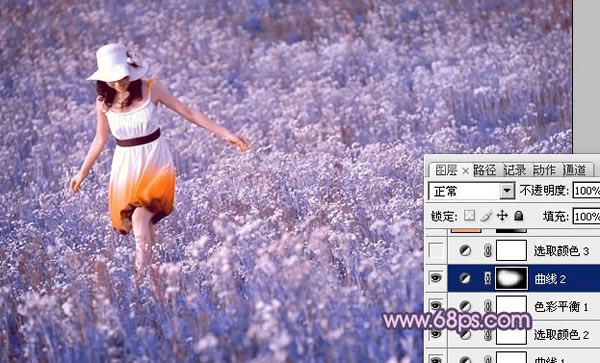Image resolution: width=600 pixels, height=363 pixels.
Task: Switch to the 路径 tab
Action: coord(485,170)
